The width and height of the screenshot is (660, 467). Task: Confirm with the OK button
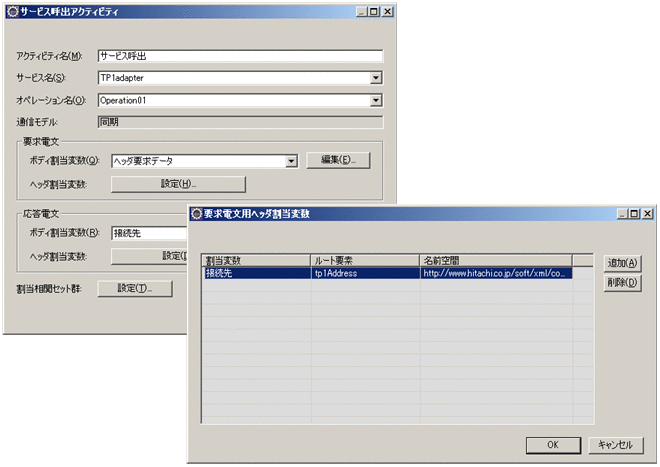tap(553, 445)
